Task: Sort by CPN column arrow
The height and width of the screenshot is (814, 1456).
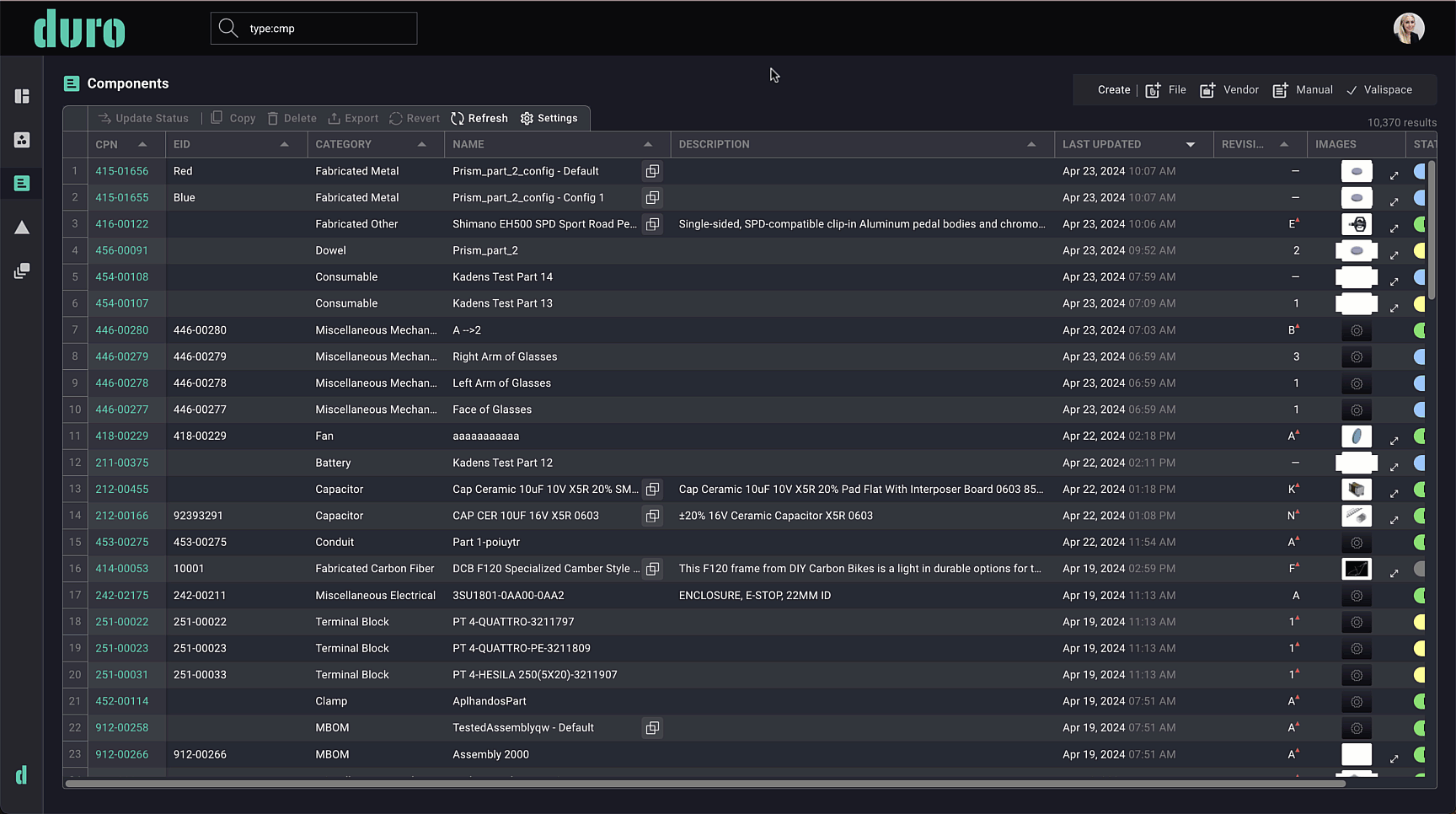Action: tap(142, 144)
